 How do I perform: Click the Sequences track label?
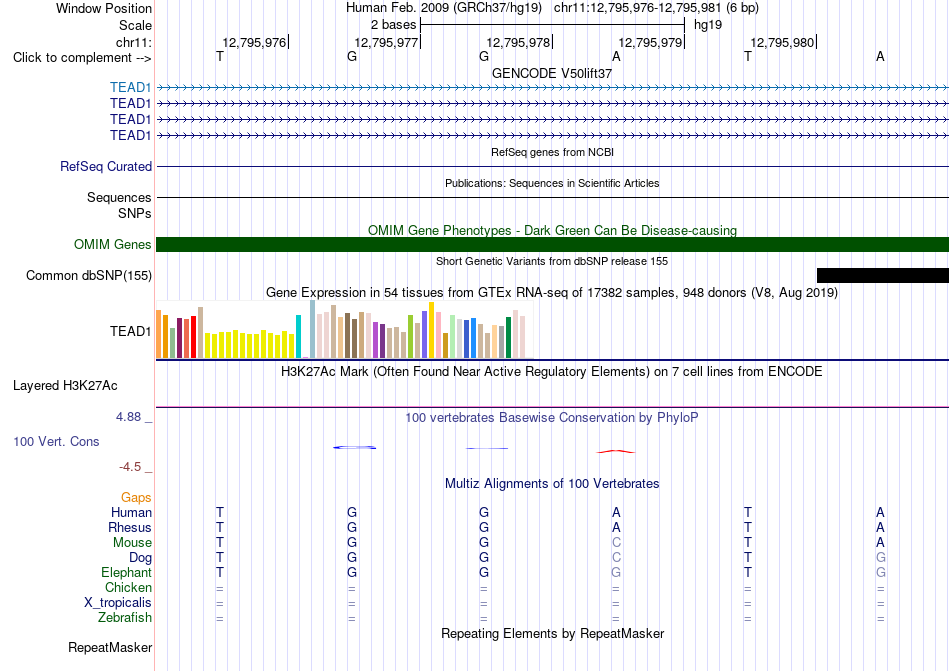[119, 197]
